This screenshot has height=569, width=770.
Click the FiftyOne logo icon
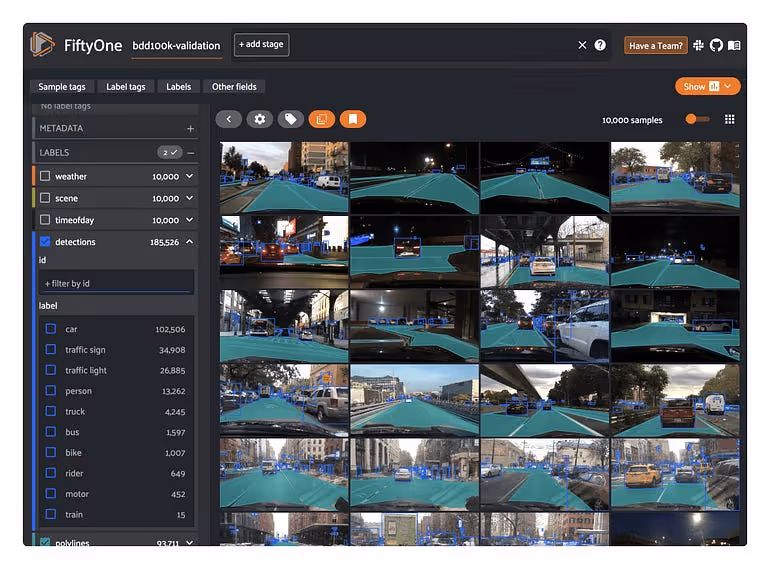pyautogui.click(x=42, y=45)
